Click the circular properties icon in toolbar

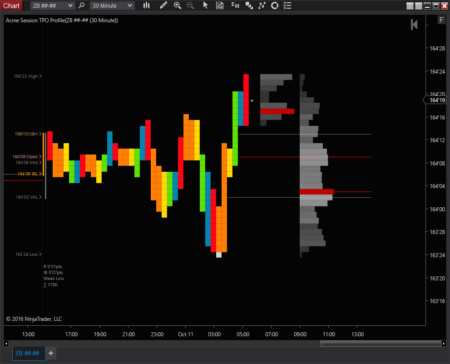275,5
